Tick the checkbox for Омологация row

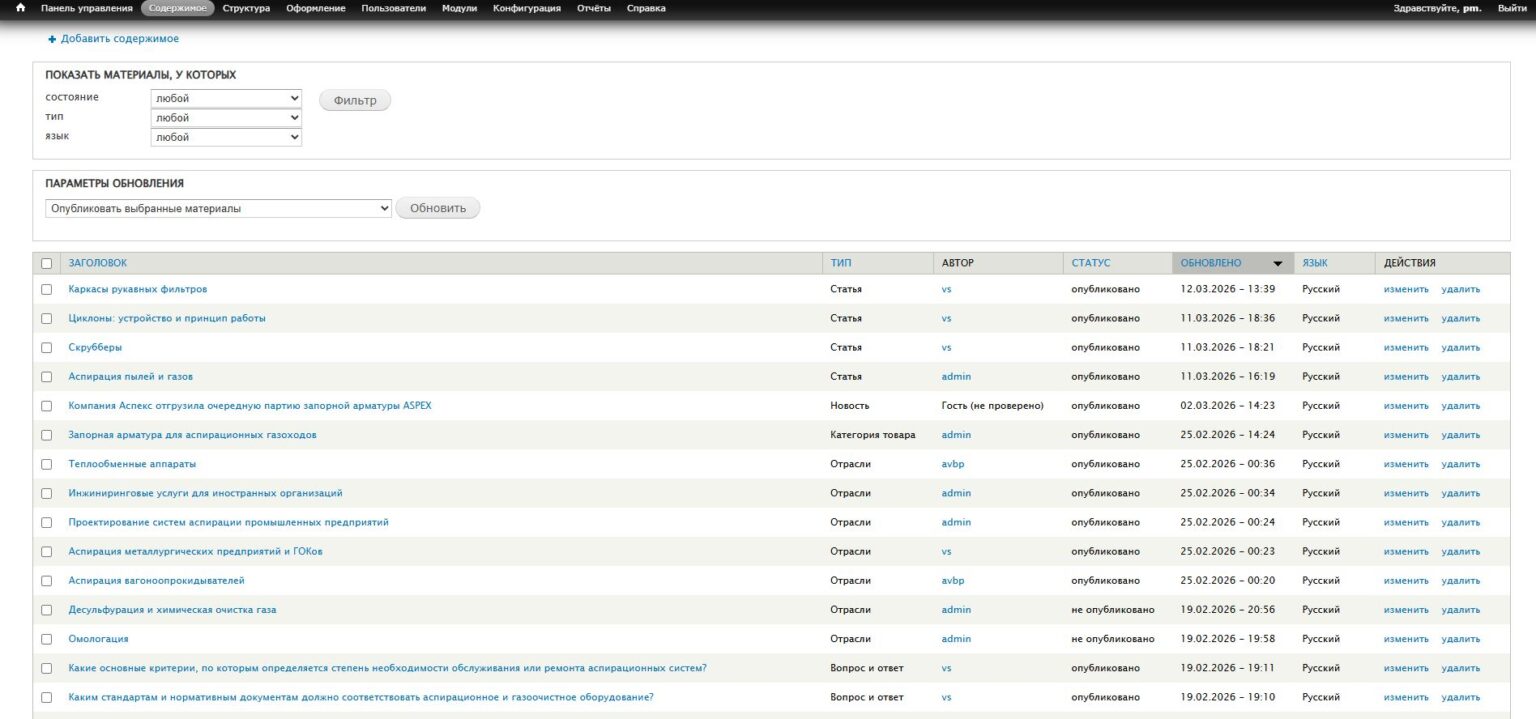(46, 639)
